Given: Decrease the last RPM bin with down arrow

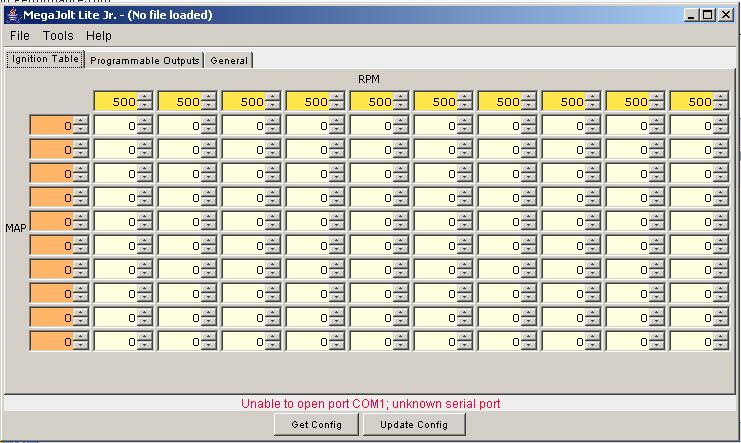Looking at the screenshot, I should click(721, 106).
